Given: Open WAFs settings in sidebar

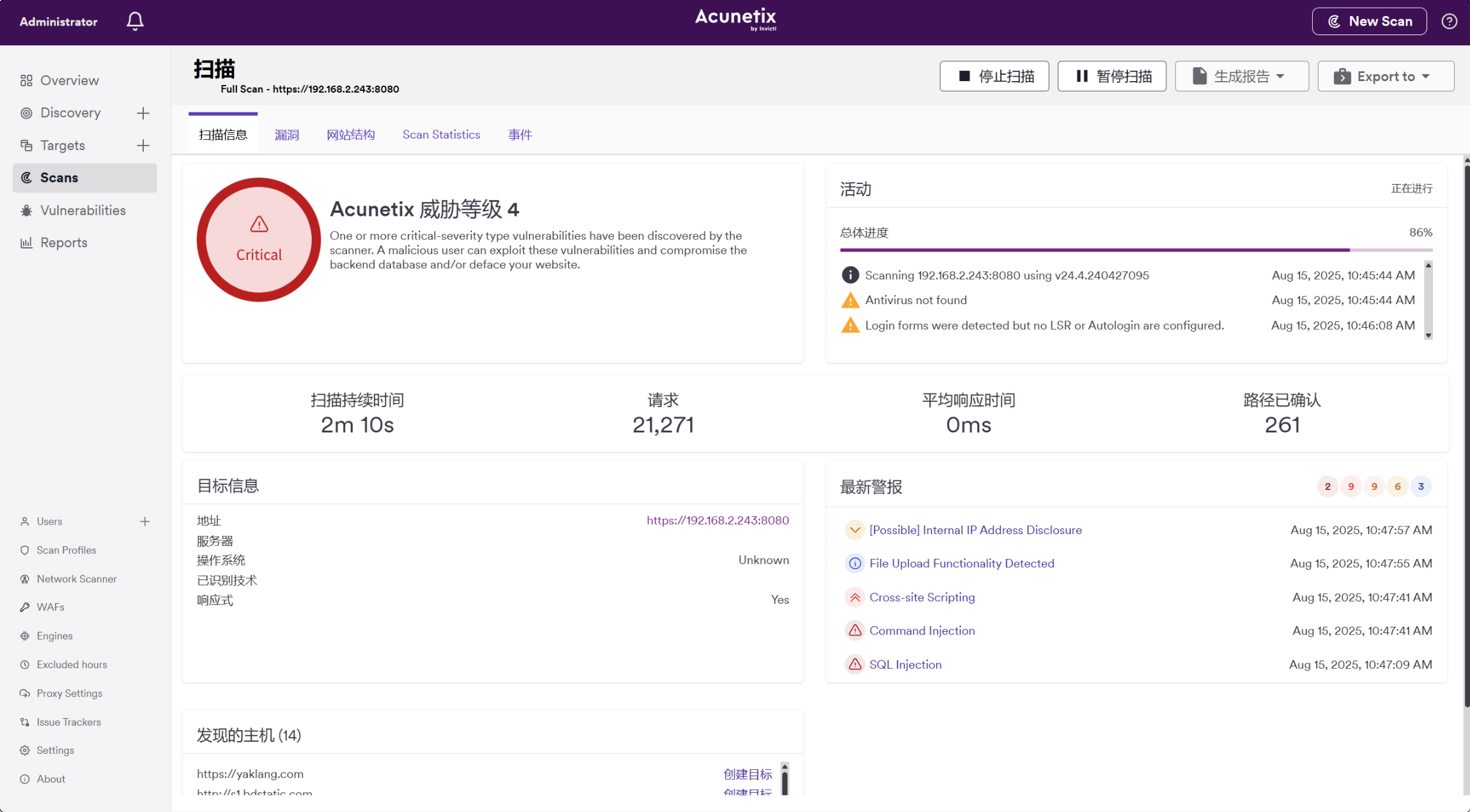Looking at the screenshot, I should click(50, 607).
